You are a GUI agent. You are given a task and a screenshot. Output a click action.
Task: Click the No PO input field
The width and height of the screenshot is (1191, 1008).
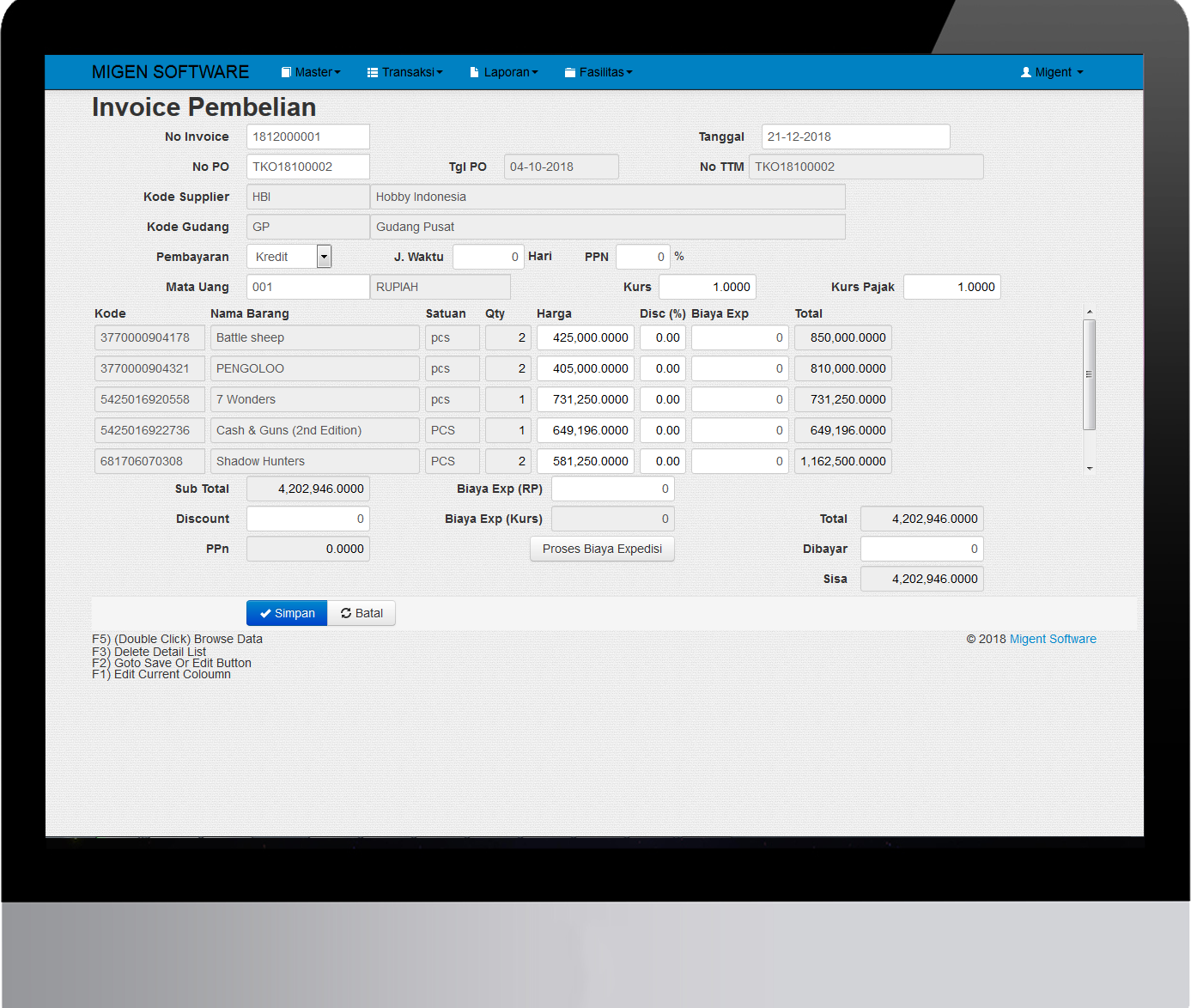308,167
